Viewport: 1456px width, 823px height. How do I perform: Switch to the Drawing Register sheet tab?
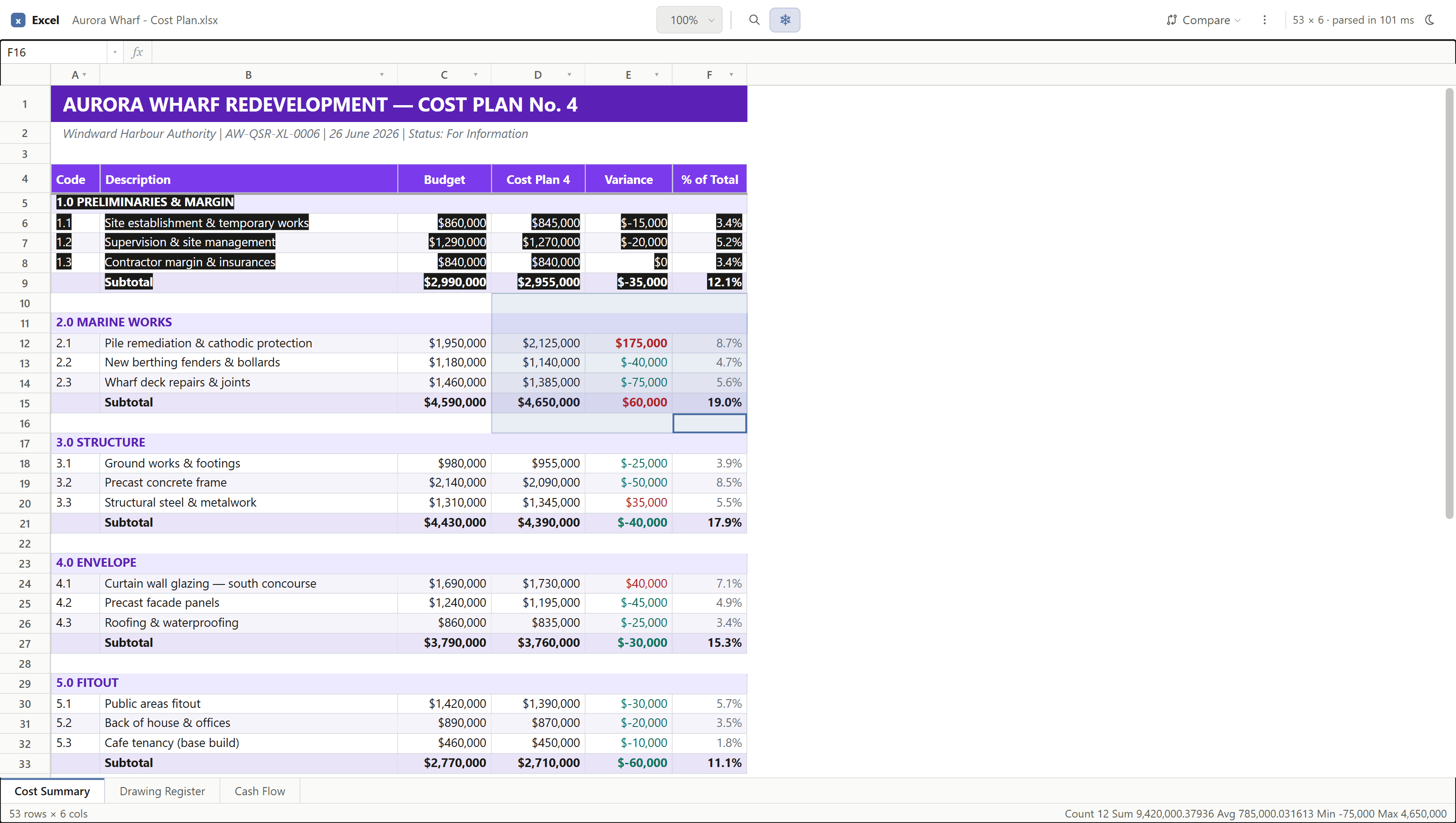coord(162,791)
